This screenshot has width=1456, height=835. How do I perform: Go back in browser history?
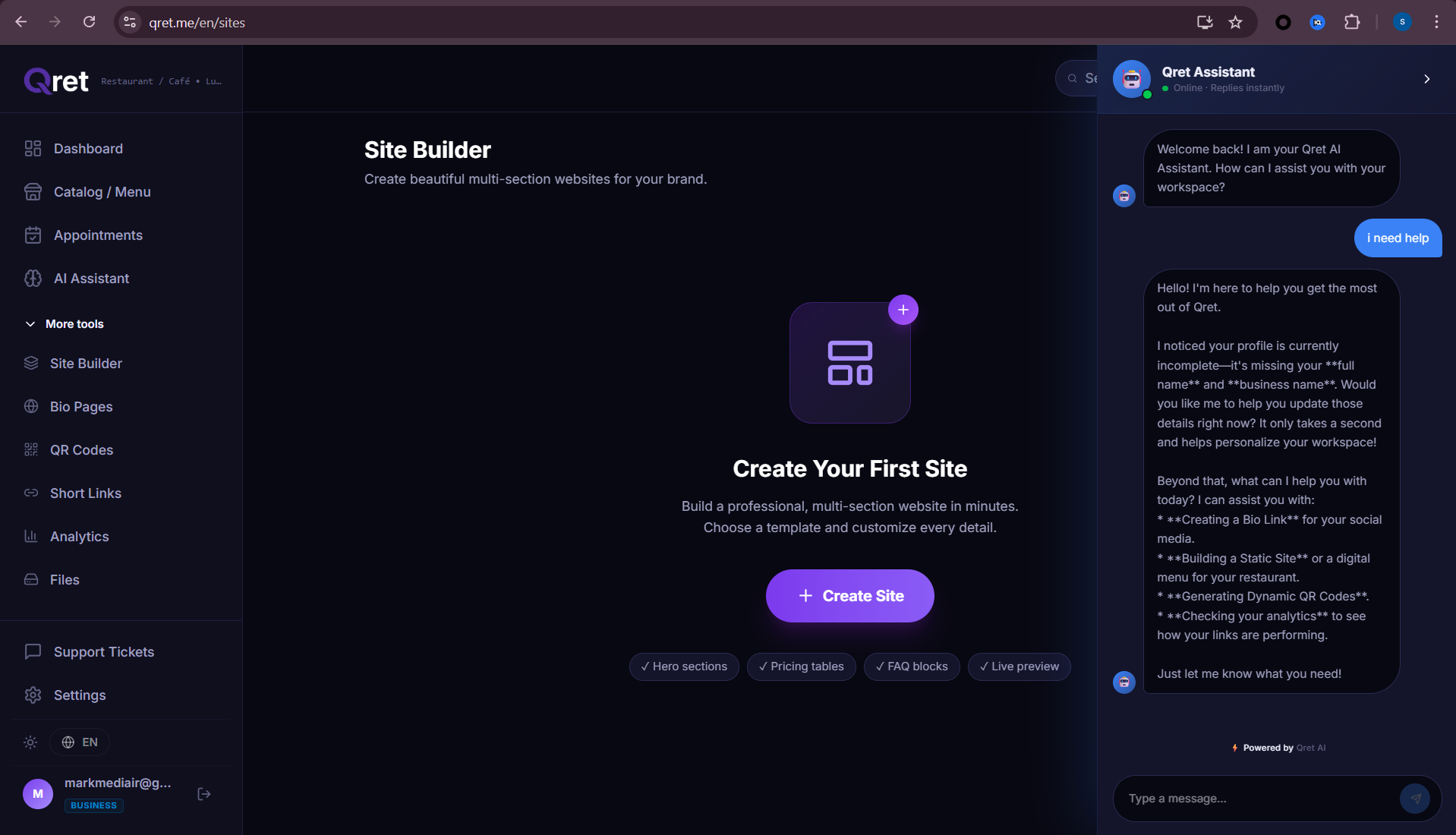(x=21, y=22)
